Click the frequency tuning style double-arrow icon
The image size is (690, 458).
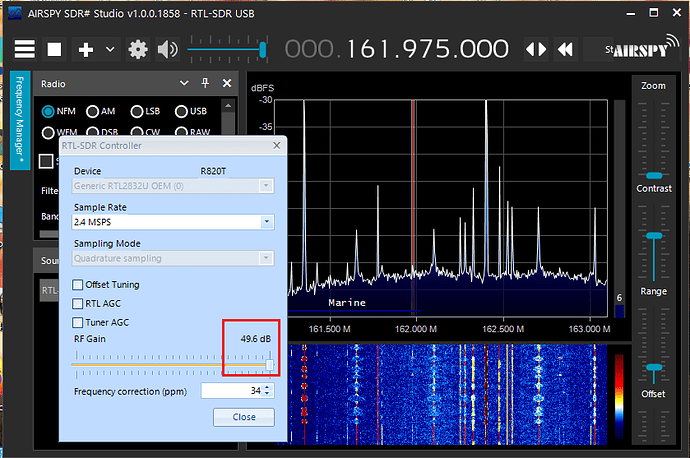536,49
